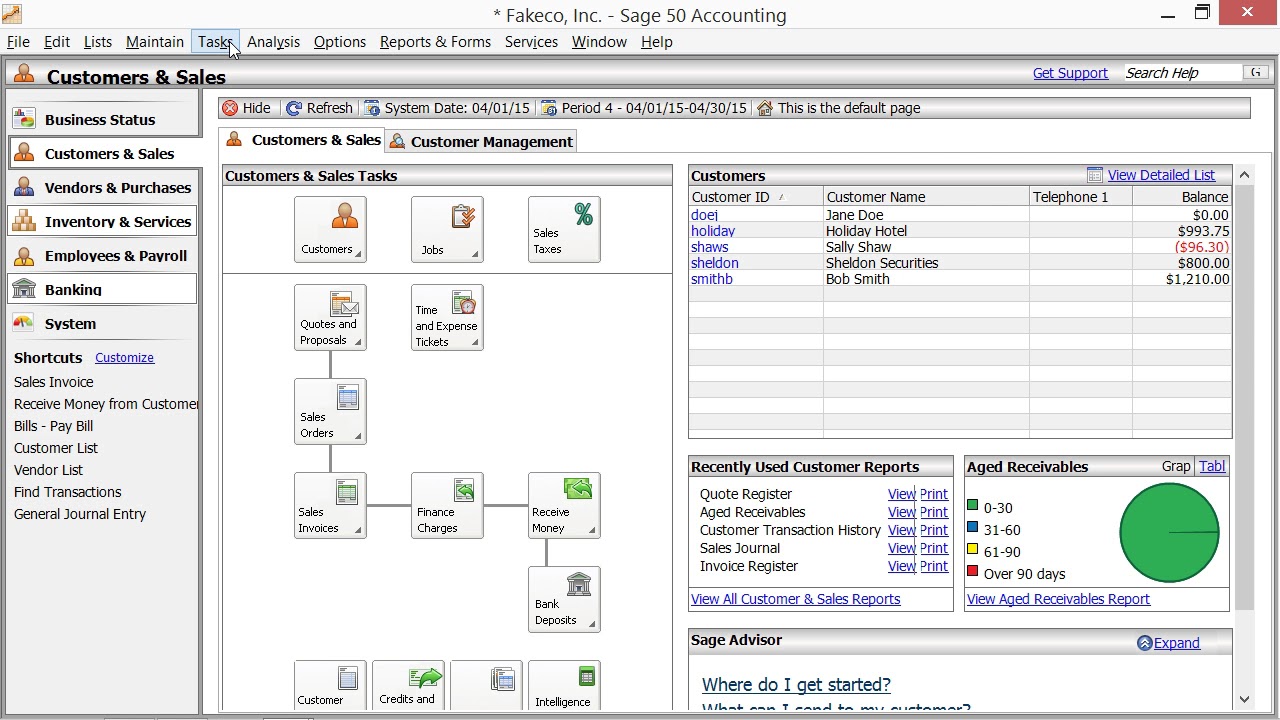Print the Aged Receivables report
Screen dimensions: 1280x720
[x=934, y=512]
